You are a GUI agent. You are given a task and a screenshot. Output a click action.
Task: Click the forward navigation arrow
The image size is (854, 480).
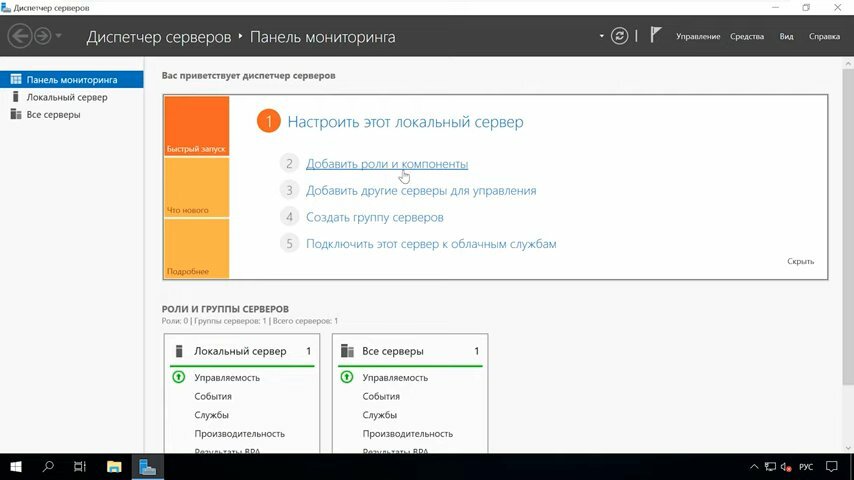42,37
